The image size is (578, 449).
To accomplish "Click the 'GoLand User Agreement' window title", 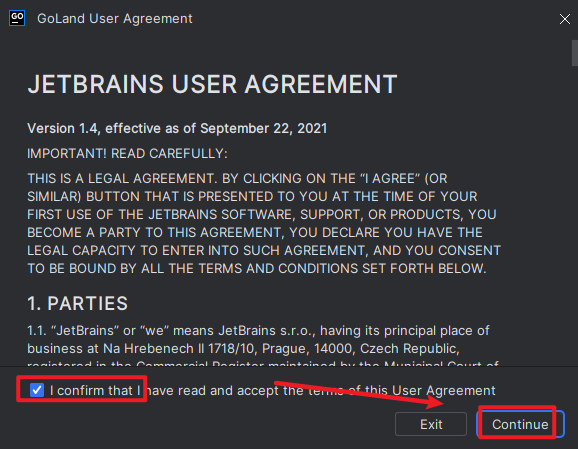I will 115,18.
